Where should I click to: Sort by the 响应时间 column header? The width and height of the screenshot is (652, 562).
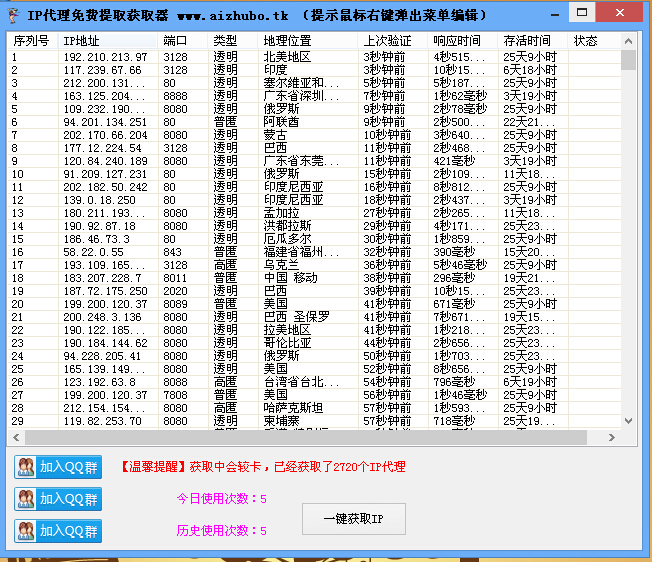[462, 41]
